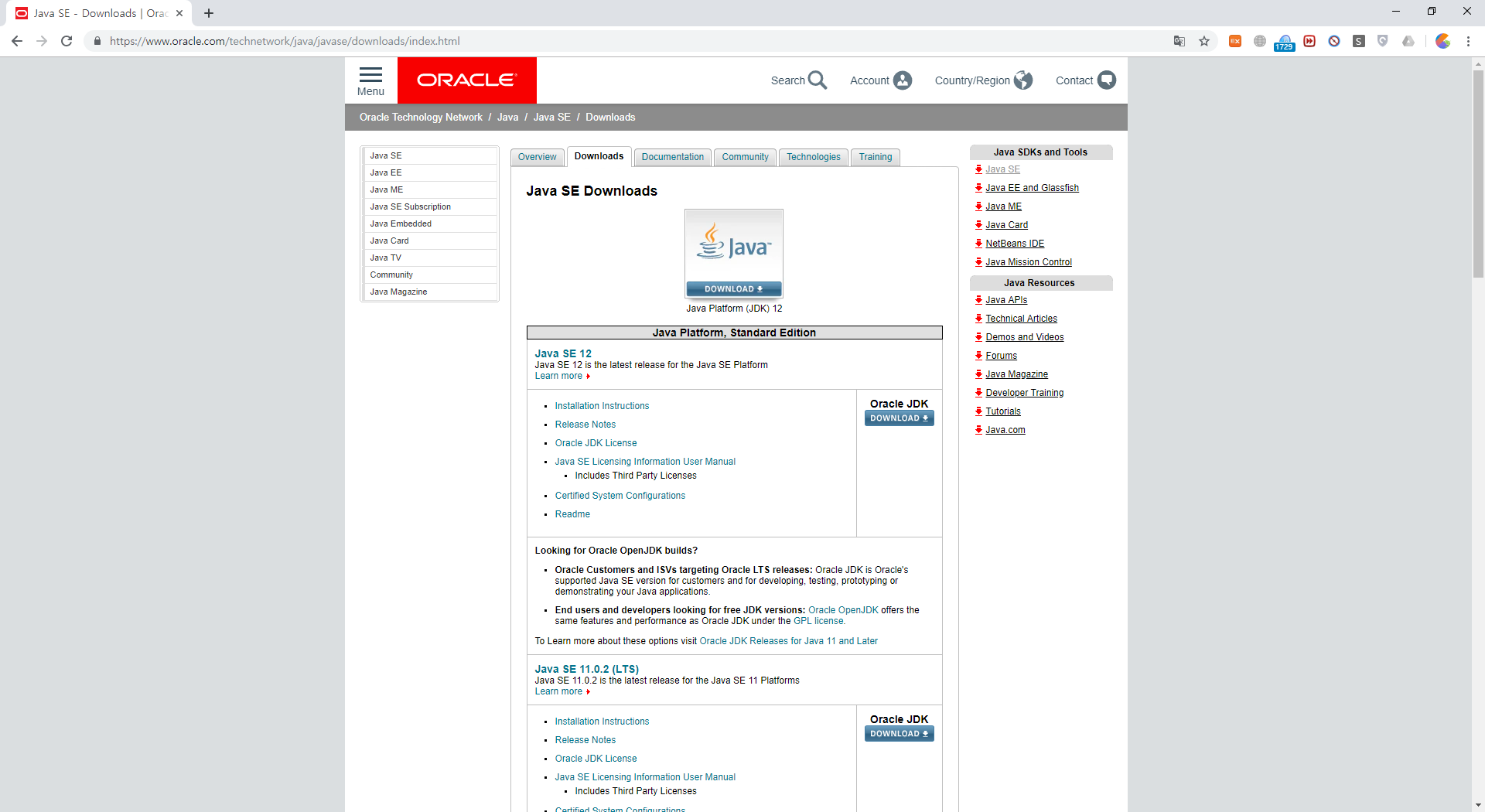Click the translate page icon in address bar
Image resolution: width=1485 pixels, height=812 pixels.
1179,41
